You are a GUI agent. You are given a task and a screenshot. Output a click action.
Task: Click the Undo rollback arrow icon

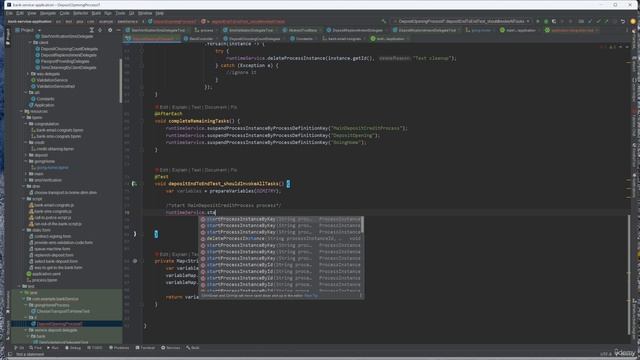click(x=623, y=21)
